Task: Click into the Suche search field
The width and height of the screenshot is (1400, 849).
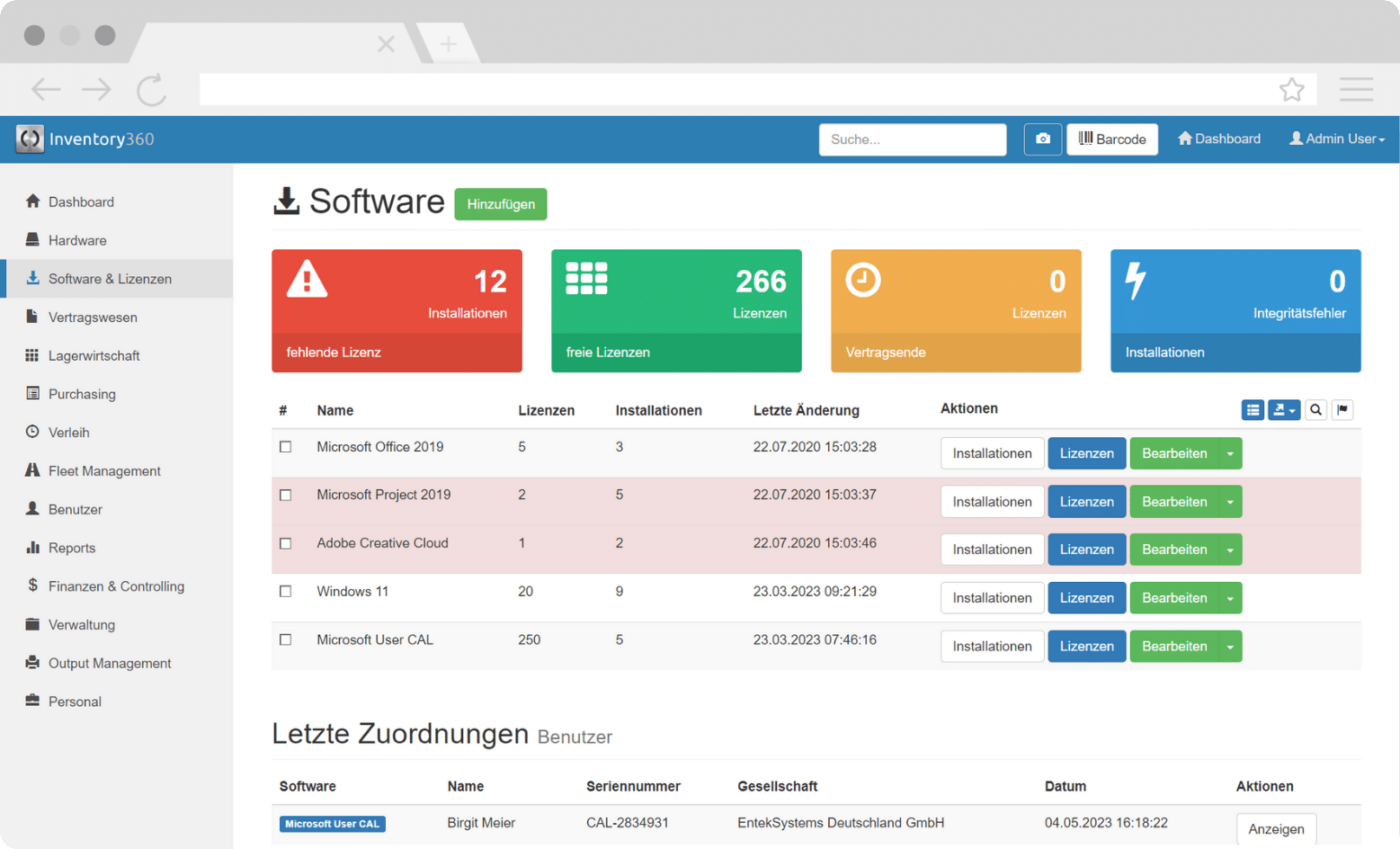Action: tap(912, 139)
